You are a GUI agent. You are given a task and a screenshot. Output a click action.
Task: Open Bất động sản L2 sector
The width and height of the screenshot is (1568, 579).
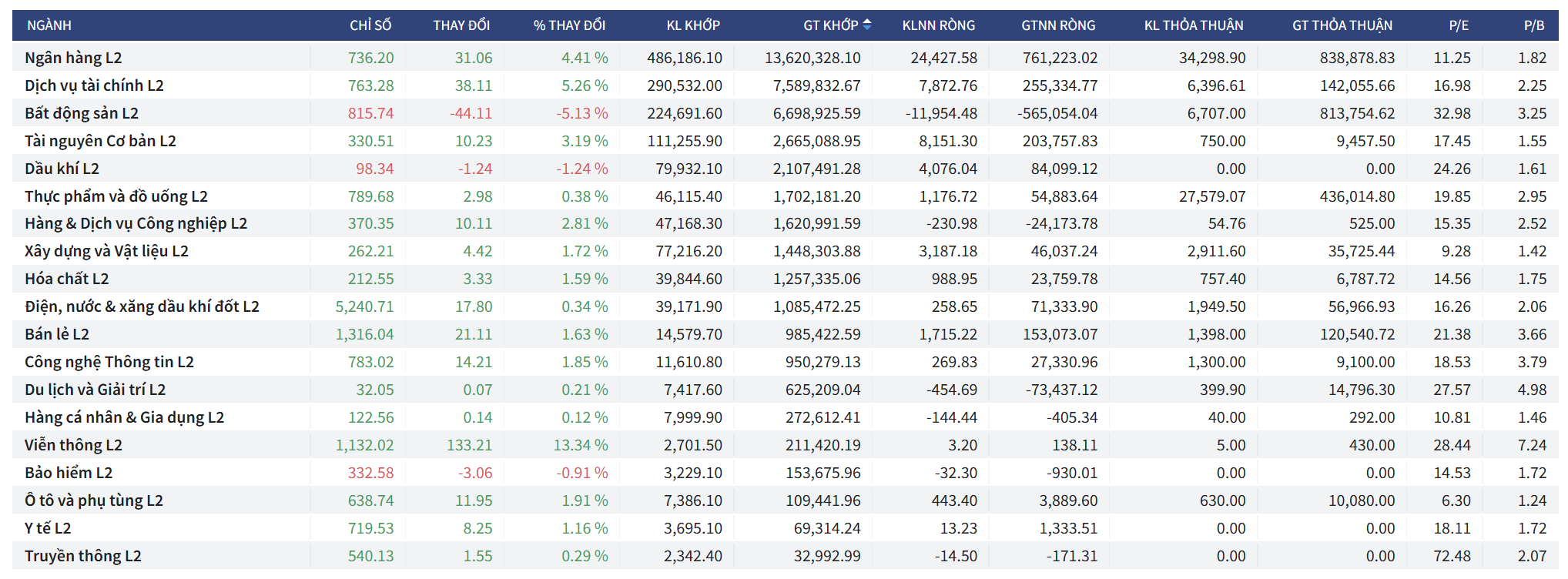click(82, 113)
